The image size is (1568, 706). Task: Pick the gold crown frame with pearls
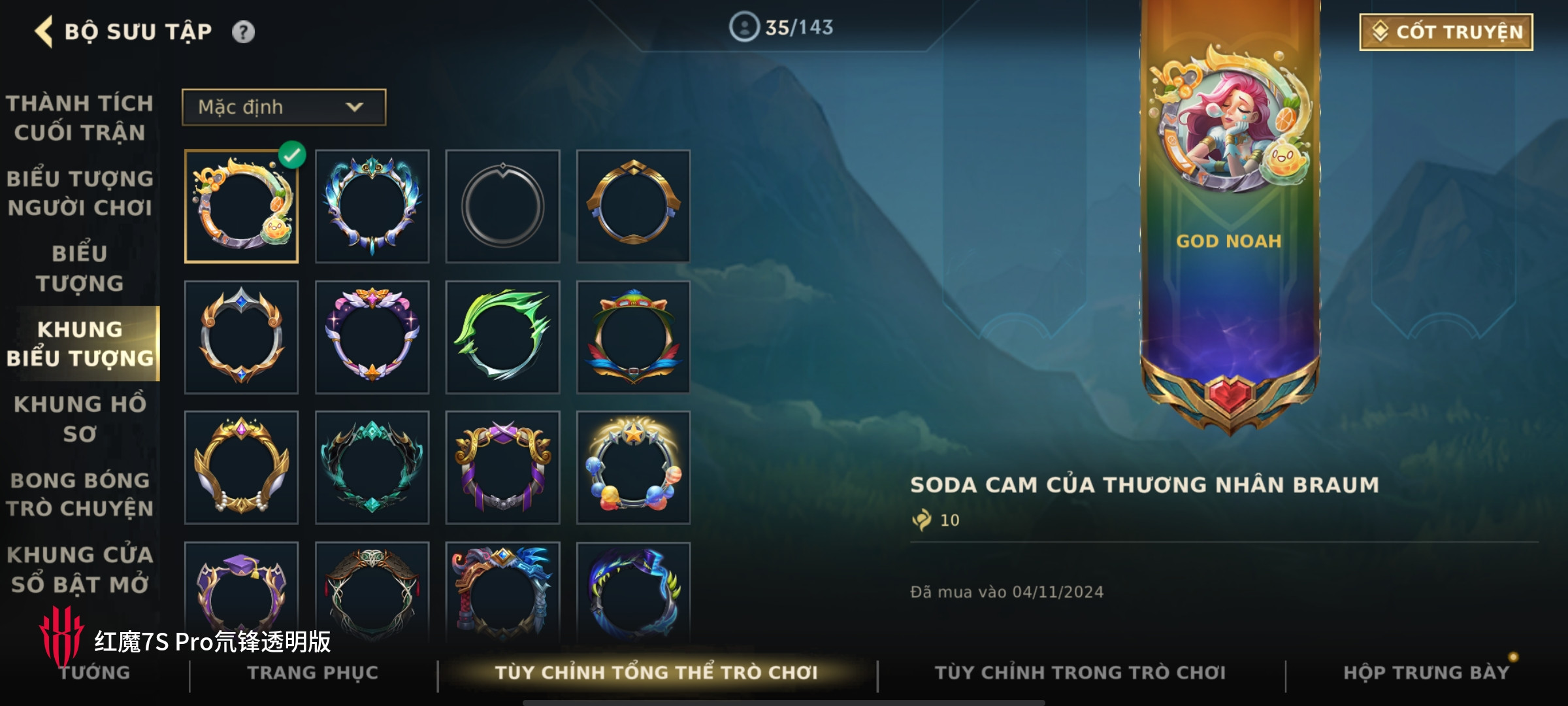[x=241, y=467]
